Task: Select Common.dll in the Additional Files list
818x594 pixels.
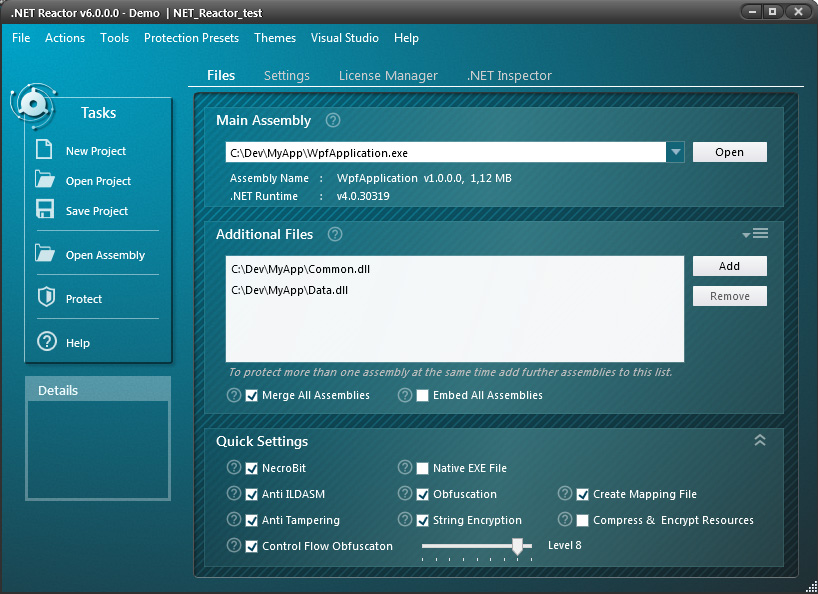Action: (x=300, y=269)
